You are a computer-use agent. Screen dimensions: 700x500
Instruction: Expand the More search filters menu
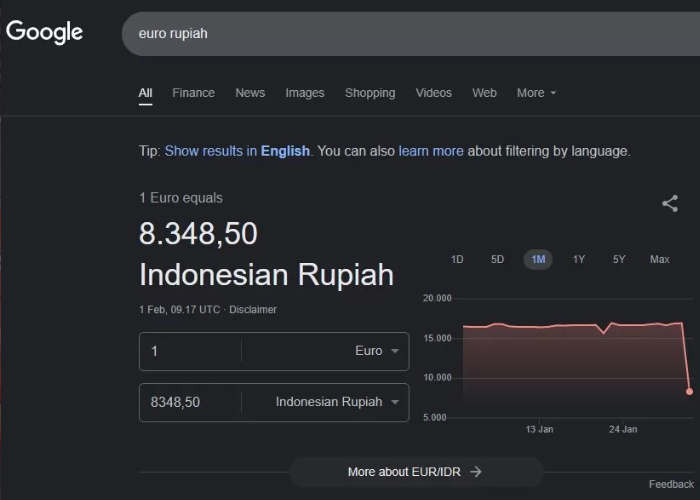pos(536,93)
